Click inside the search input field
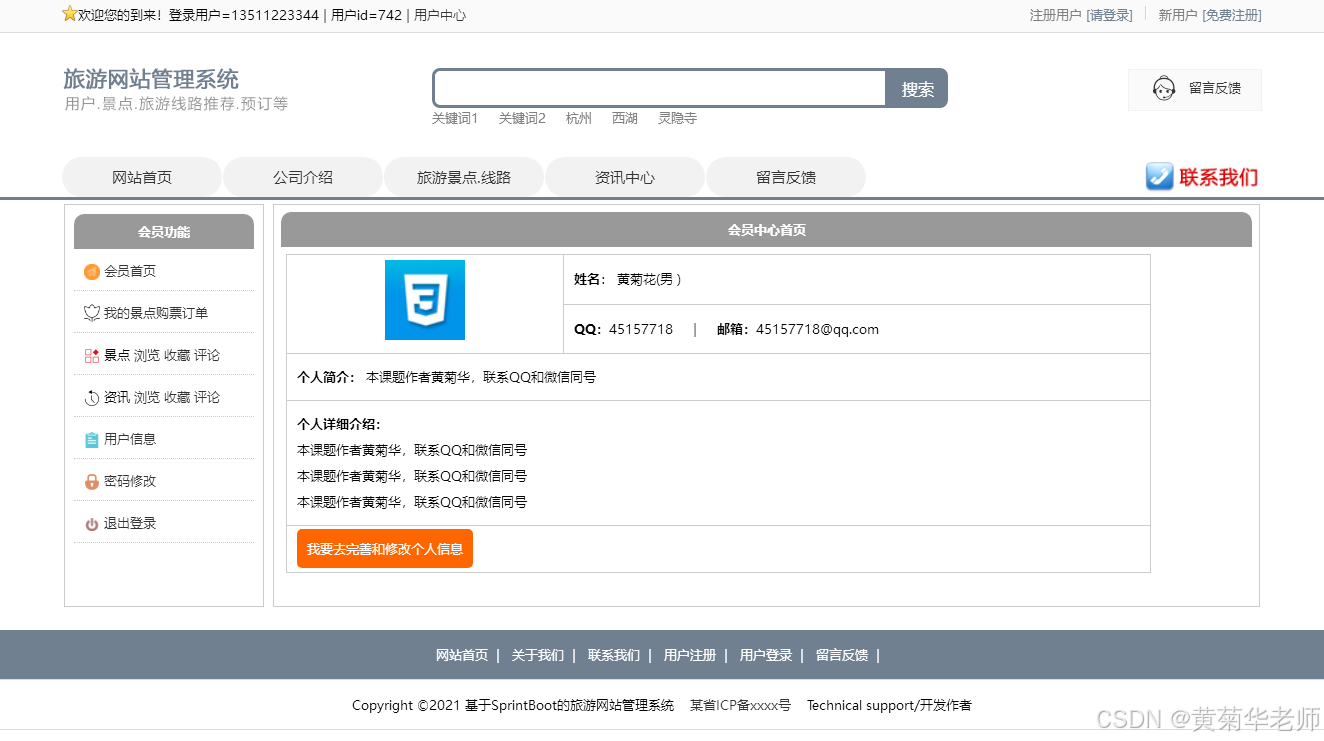This screenshot has width=1324, height=741. (x=658, y=88)
